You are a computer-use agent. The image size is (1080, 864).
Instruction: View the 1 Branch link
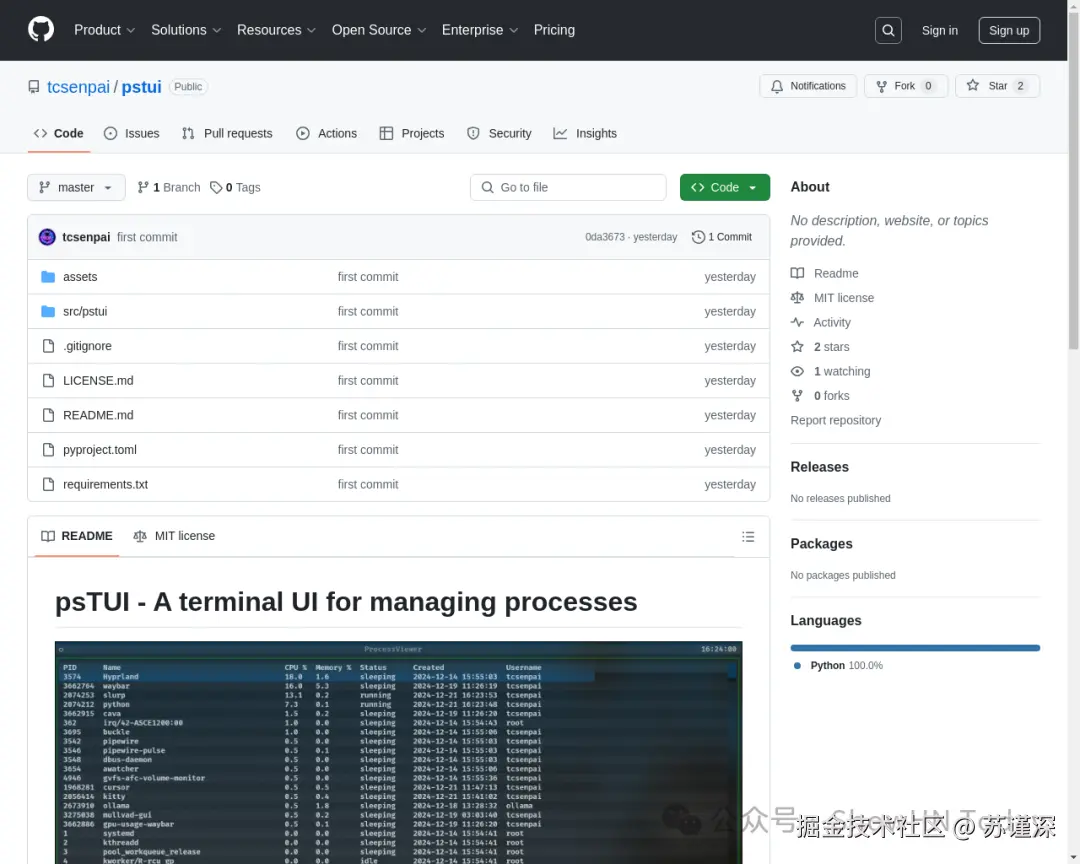pyautogui.click(x=169, y=187)
